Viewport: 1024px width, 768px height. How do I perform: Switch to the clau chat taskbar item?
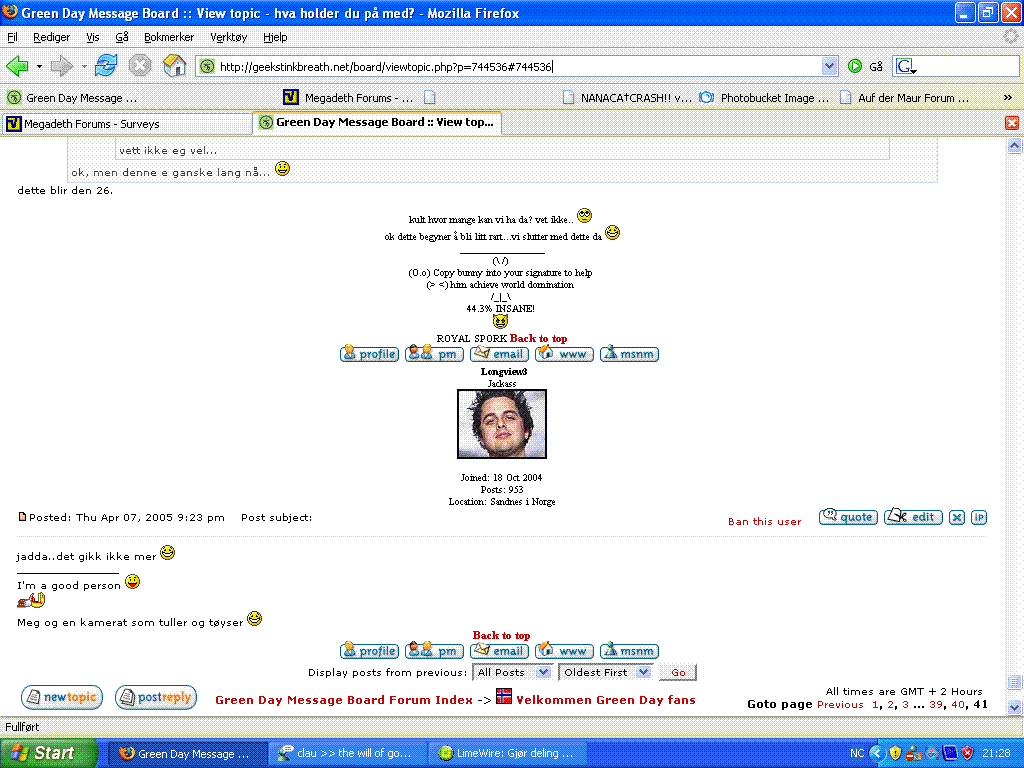click(x=347, y=753)
